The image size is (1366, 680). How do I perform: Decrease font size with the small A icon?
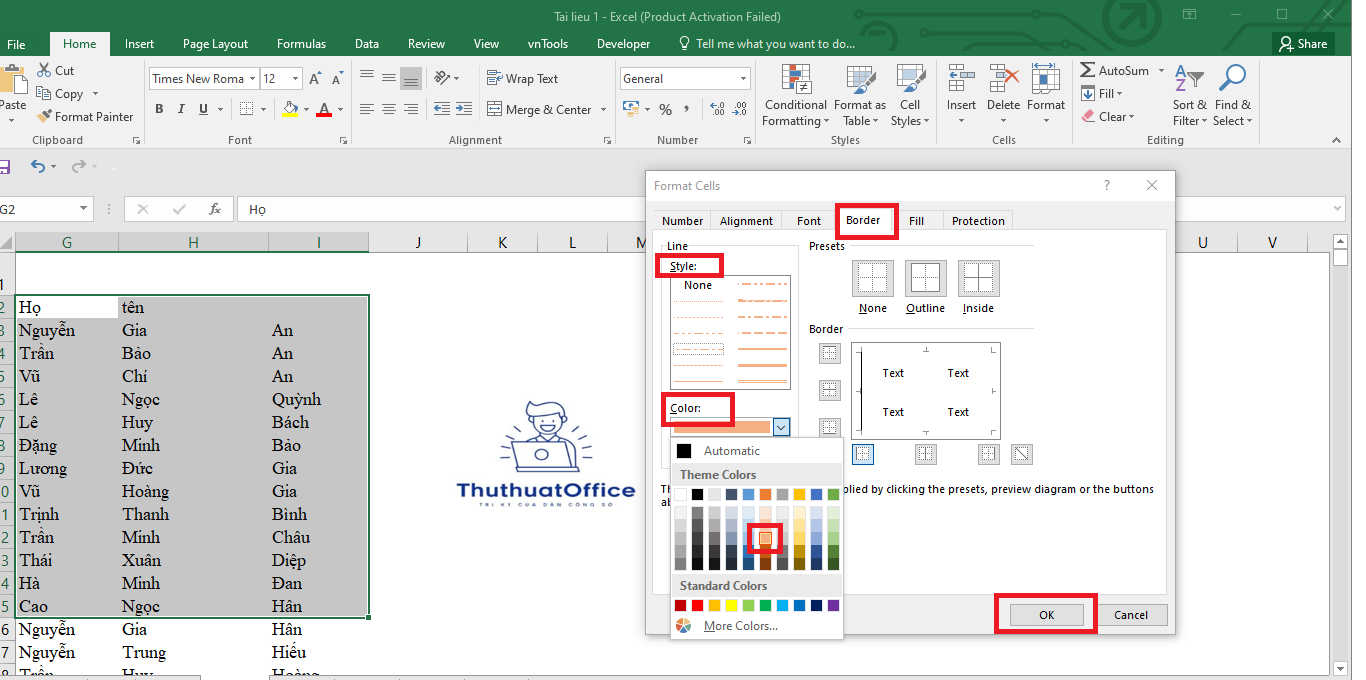click(x=339, y=79)
